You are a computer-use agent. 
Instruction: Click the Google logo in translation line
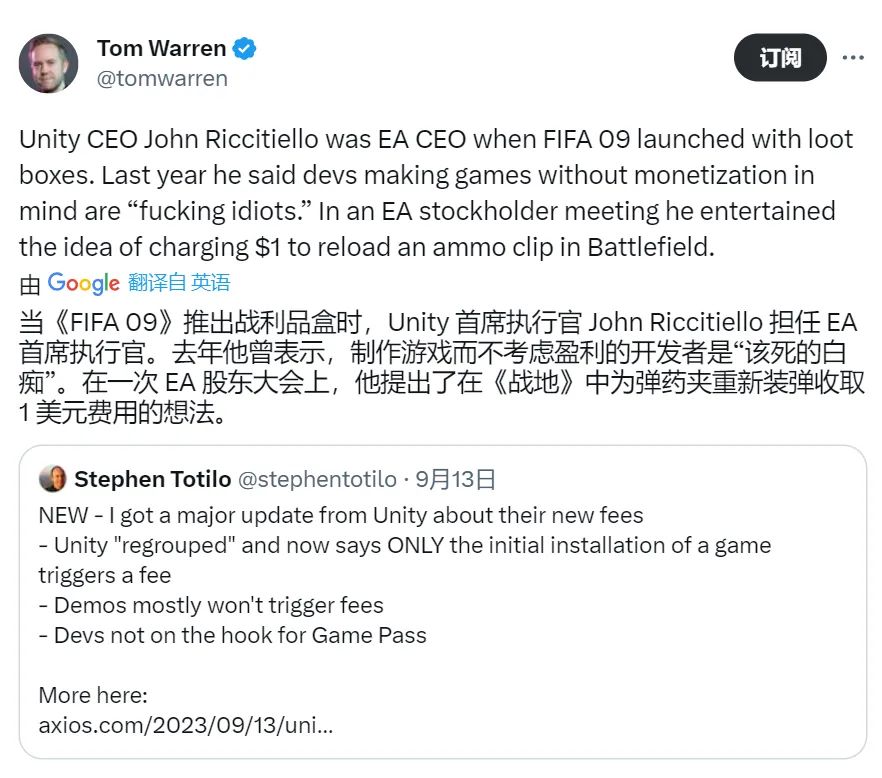click(83, 283)
